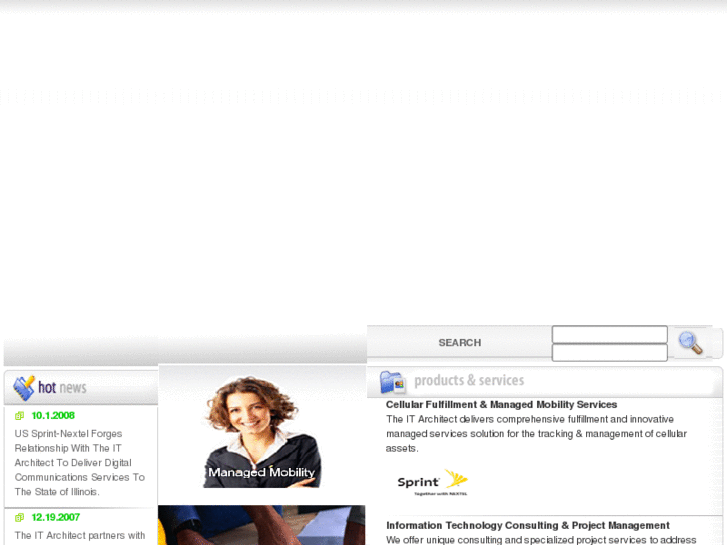This screenshot has width=727, height=545.
Task: Open the 12.19.2007 news date link
Action: click(x=55, y=518)
